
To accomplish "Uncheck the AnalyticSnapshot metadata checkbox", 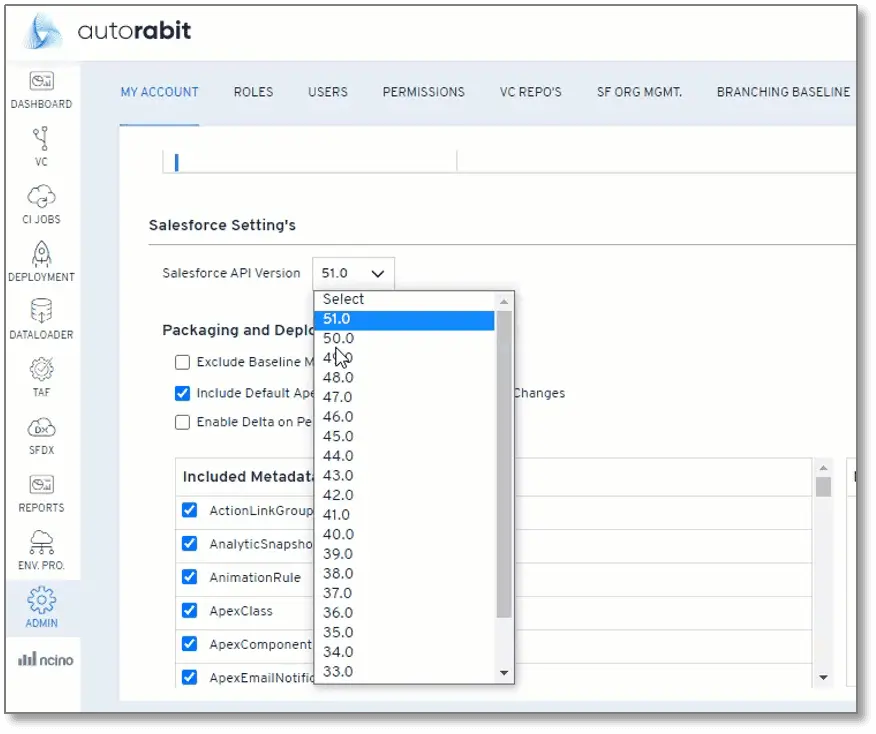I will tap(189, 544).
